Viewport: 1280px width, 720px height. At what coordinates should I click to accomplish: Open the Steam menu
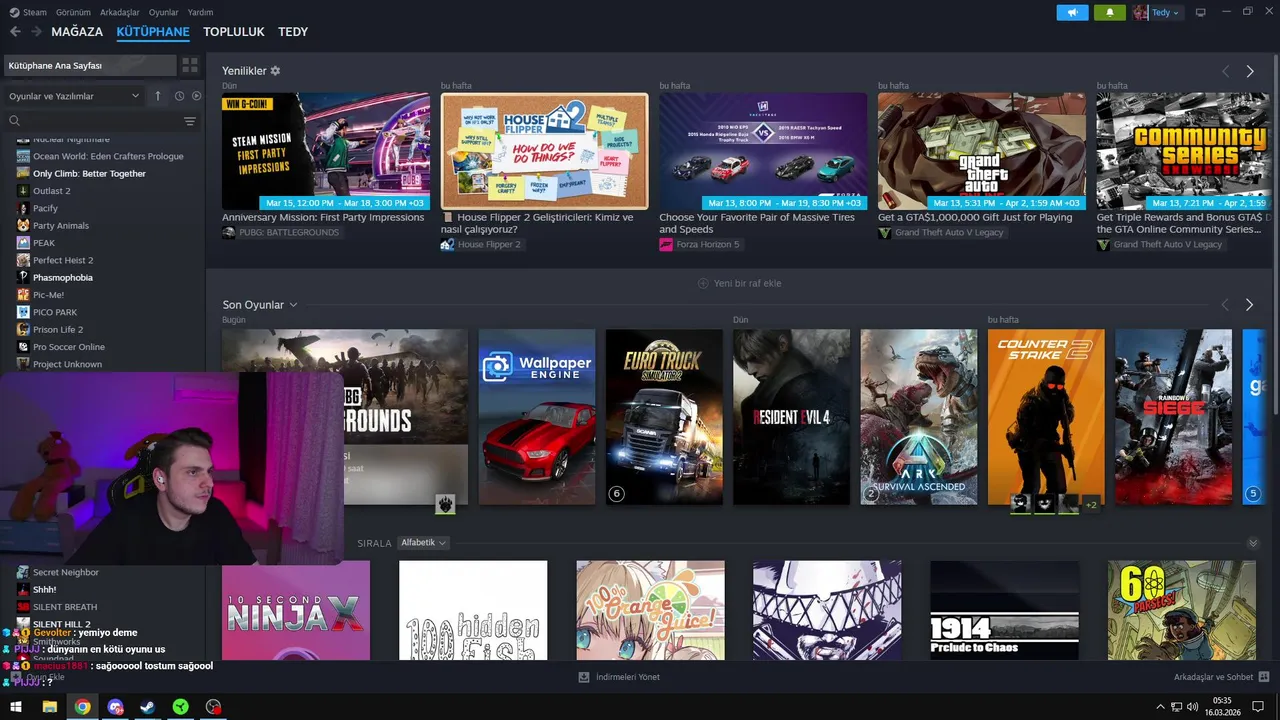click(x=35, y=12)
